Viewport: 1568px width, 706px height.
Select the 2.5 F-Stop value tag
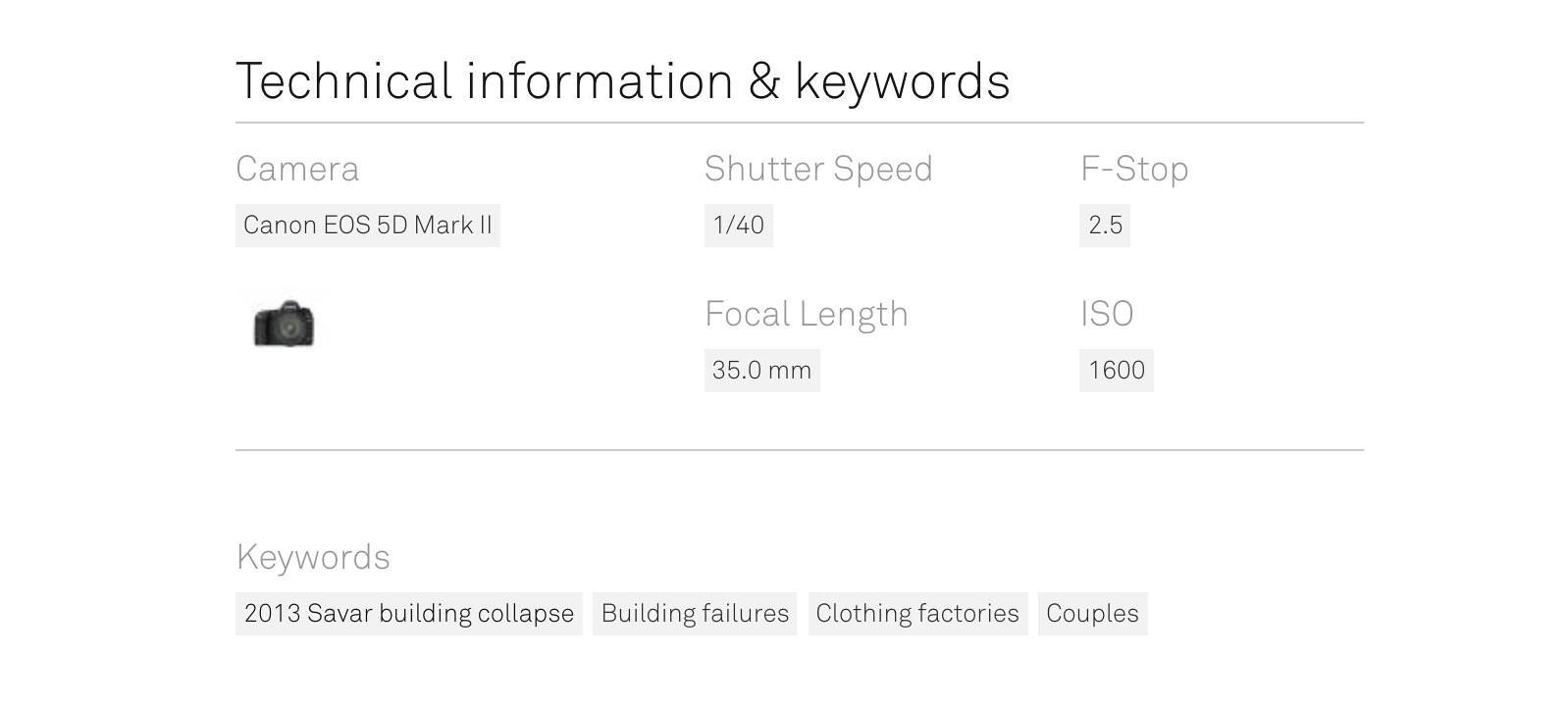[x=1105, y=226]
